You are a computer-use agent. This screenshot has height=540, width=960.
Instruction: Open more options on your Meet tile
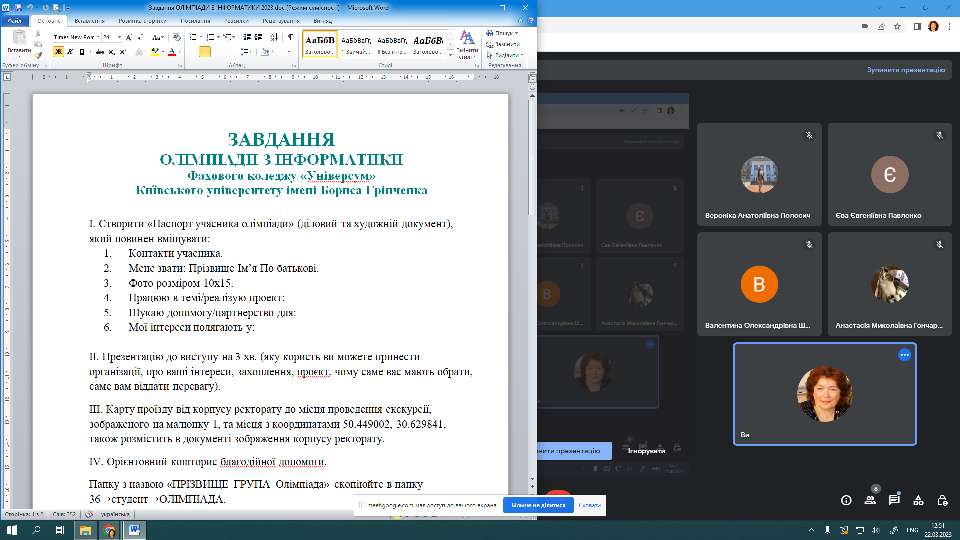coord(904,355)
